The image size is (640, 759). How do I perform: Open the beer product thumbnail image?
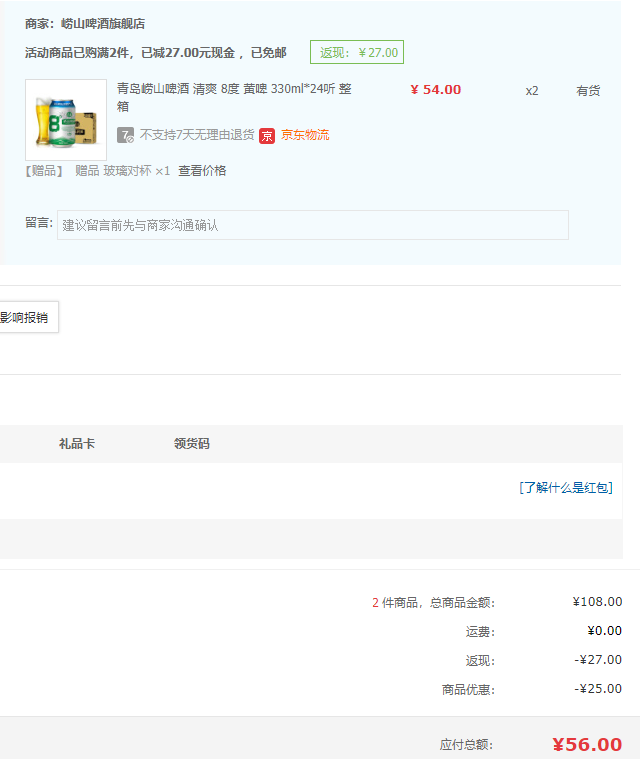(x=66, y=120)
